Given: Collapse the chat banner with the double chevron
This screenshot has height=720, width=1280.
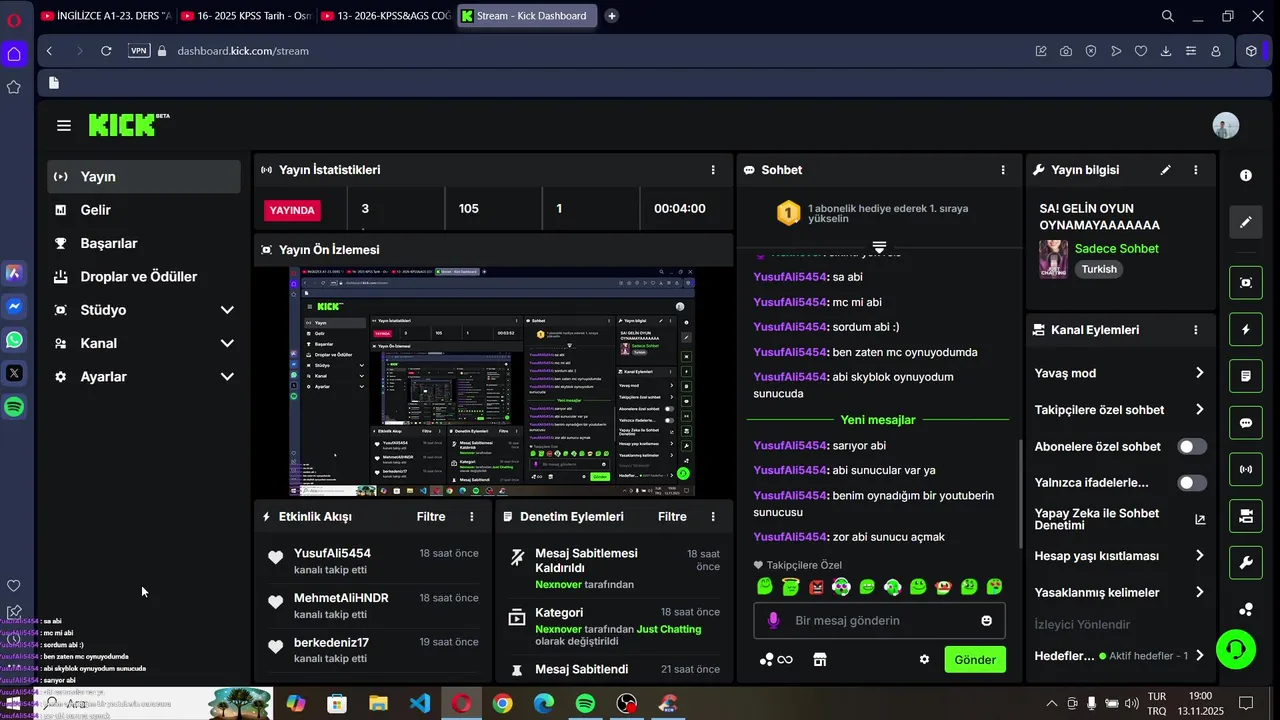Looking at the screenshot, I should [879, 246].
